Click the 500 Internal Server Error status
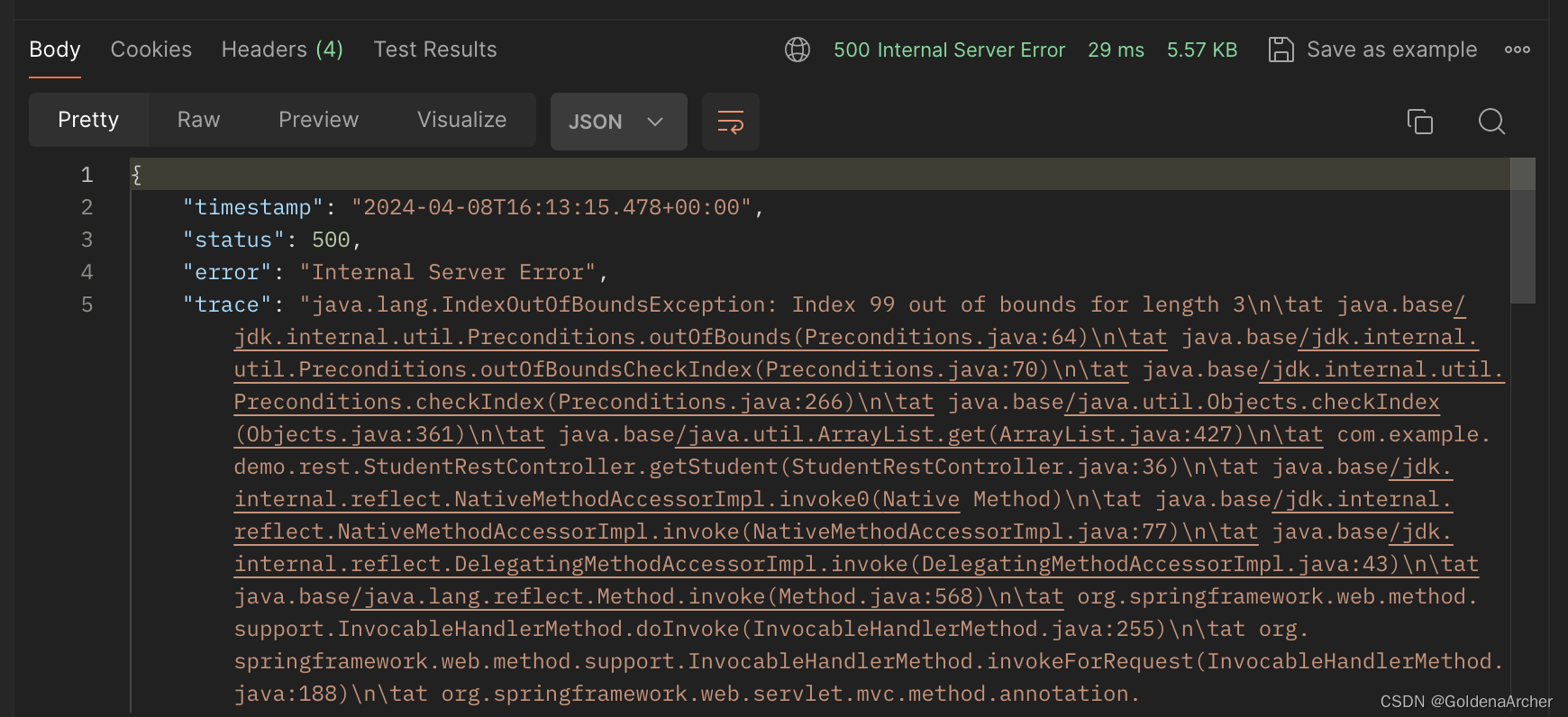1568x717 pixels. pyautogui.click(x=949, y=50)
